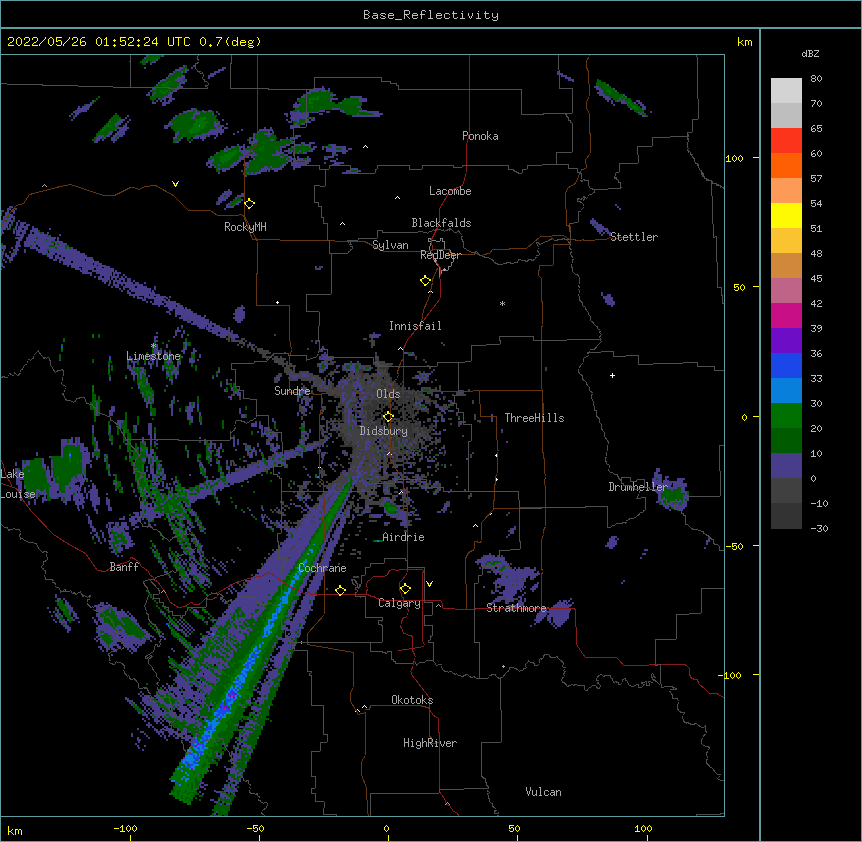The width and height of the screenshot is (862, 842).
Task: Select the orange 60-57 dBZ legend color
Action: click(786, 165)
